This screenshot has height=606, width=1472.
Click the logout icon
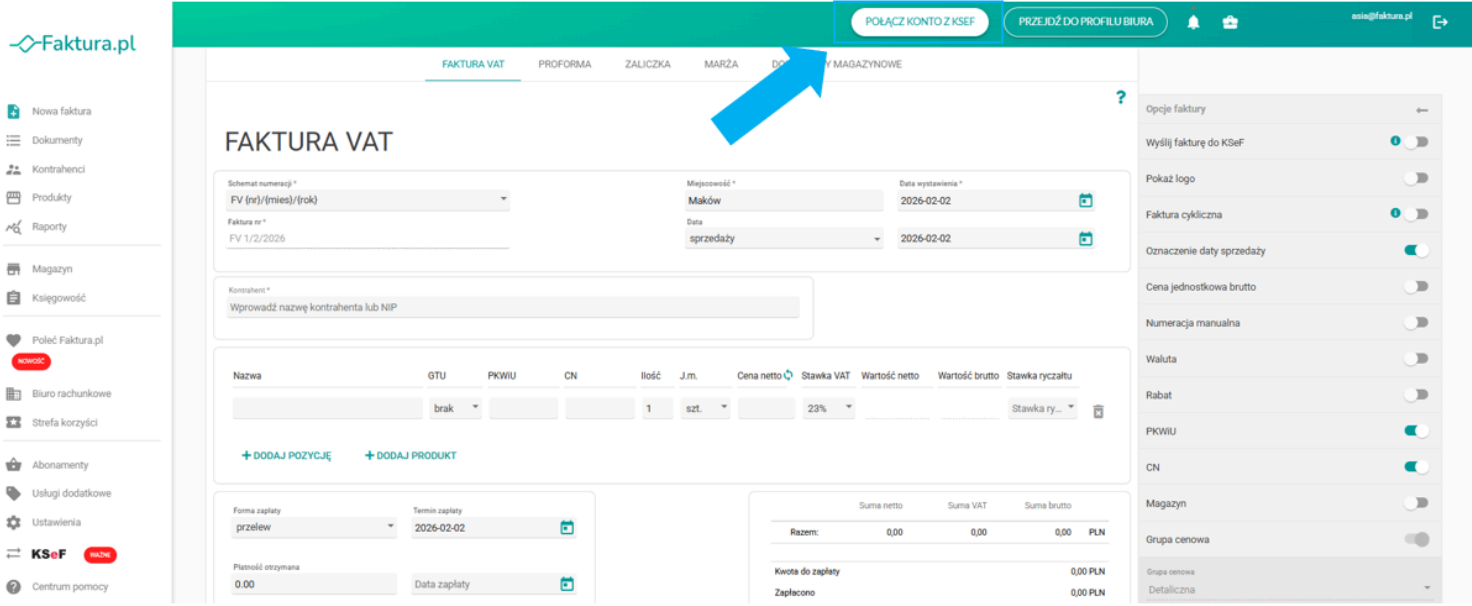(1440, 22)
